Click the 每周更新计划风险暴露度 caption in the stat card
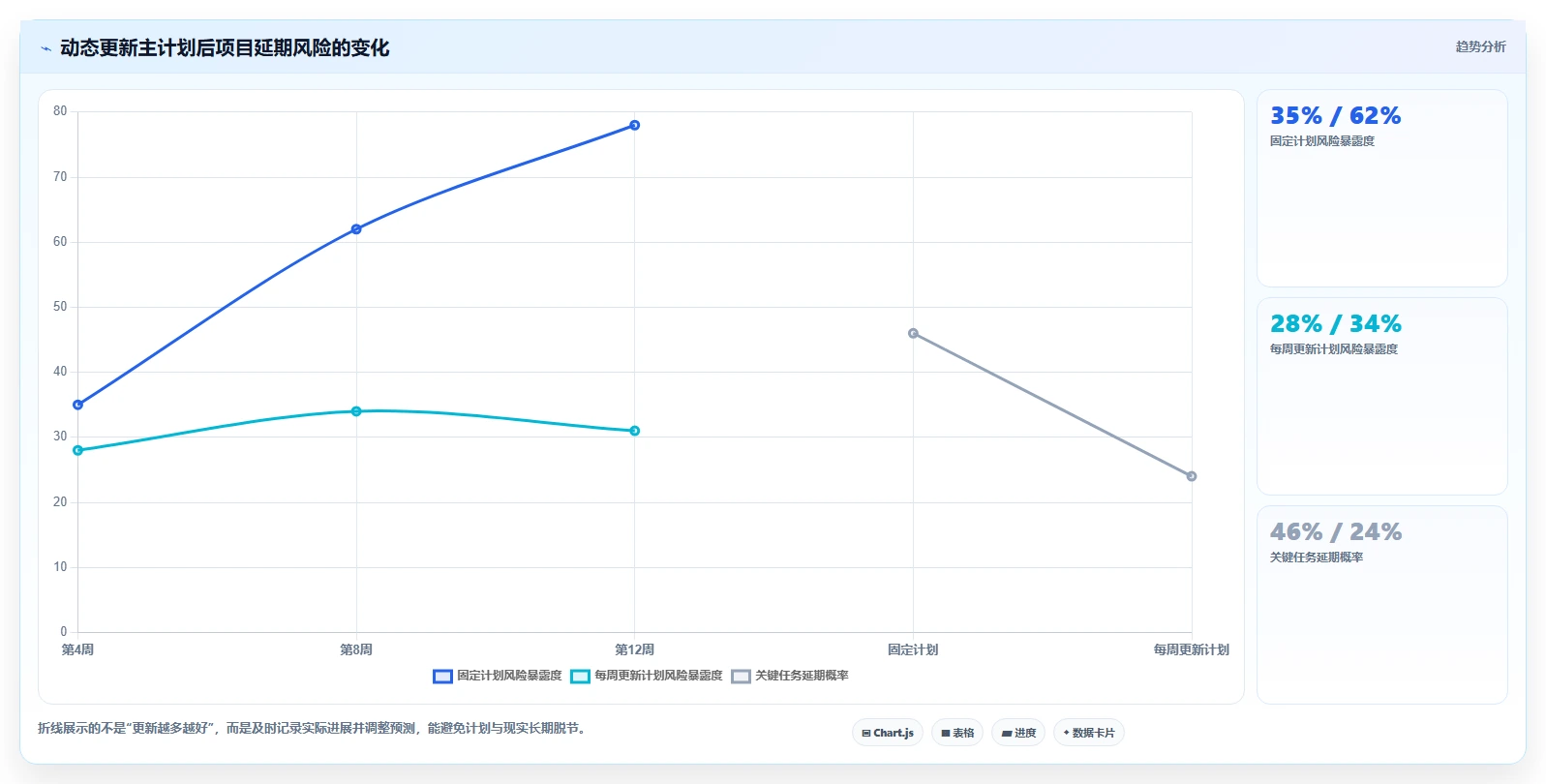 (1334, 349)
